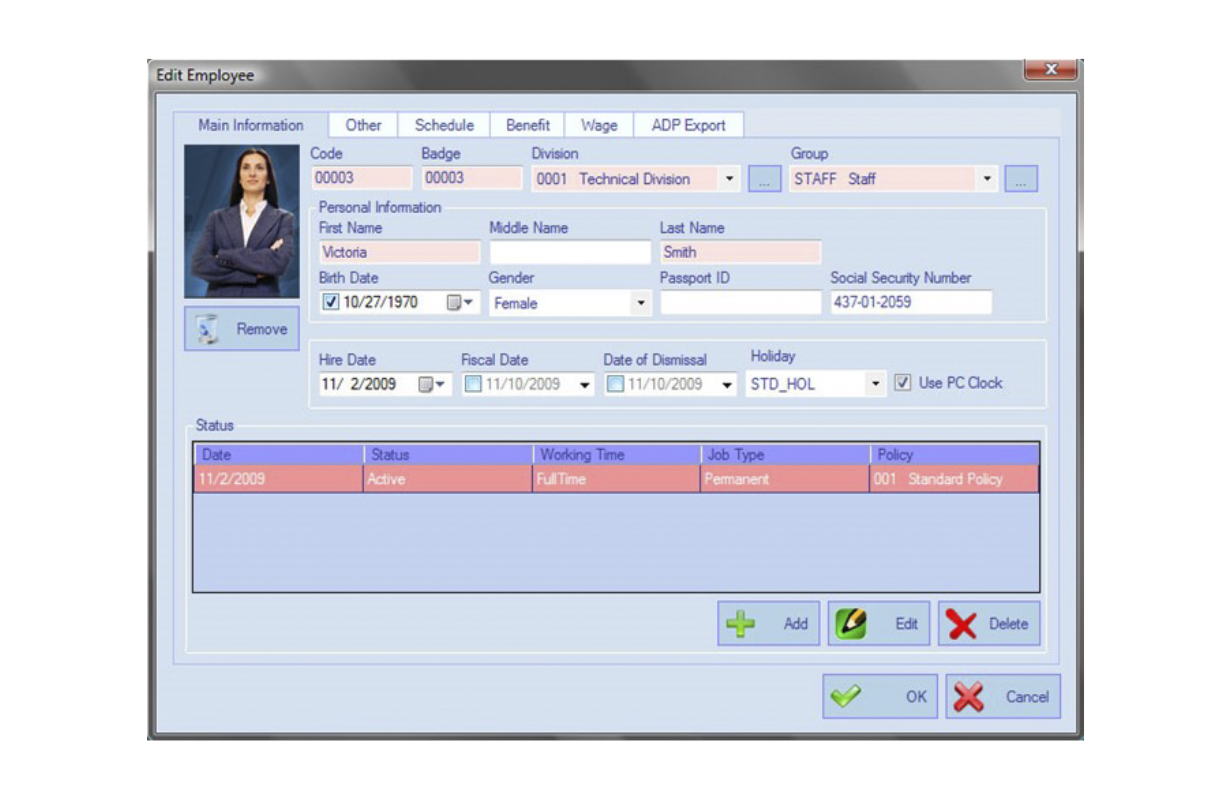Toggle the Use PC Clock checkbox
Image resolution: width=1232 pixels, height=800 pixels.
coord(903,383)
